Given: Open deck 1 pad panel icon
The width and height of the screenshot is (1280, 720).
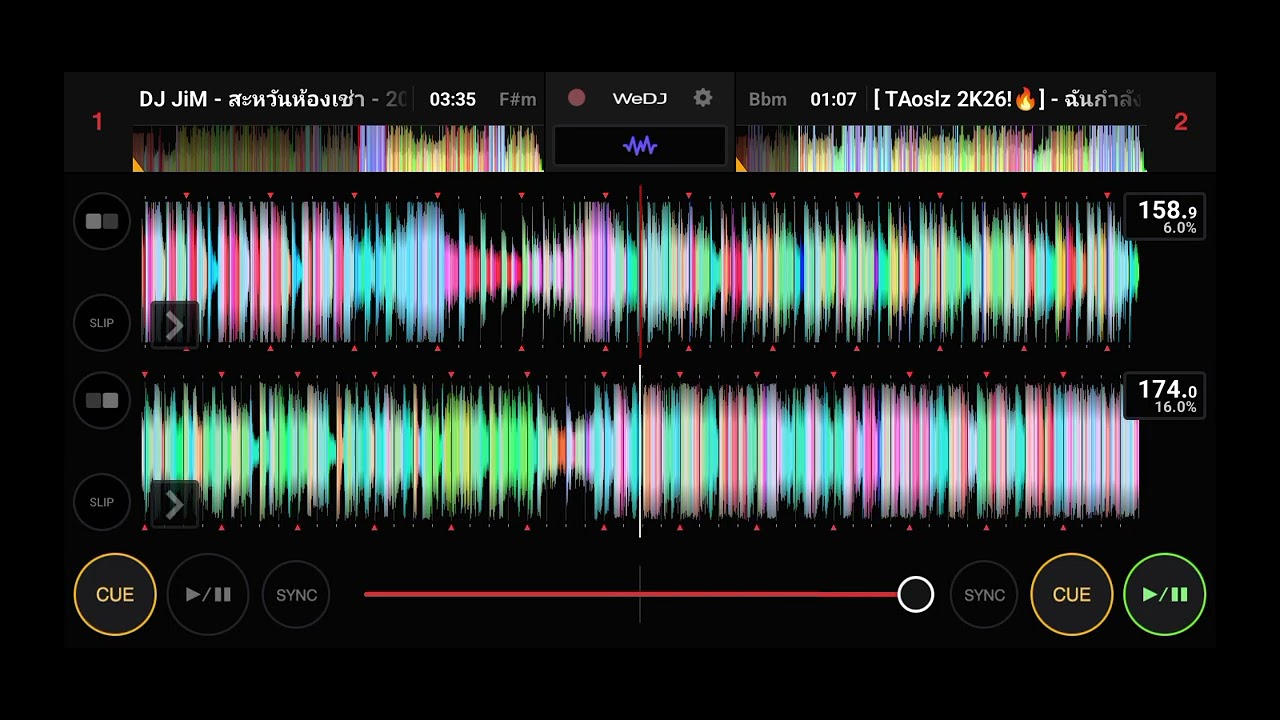Looking at the screenshot, I should pos(102,221).
